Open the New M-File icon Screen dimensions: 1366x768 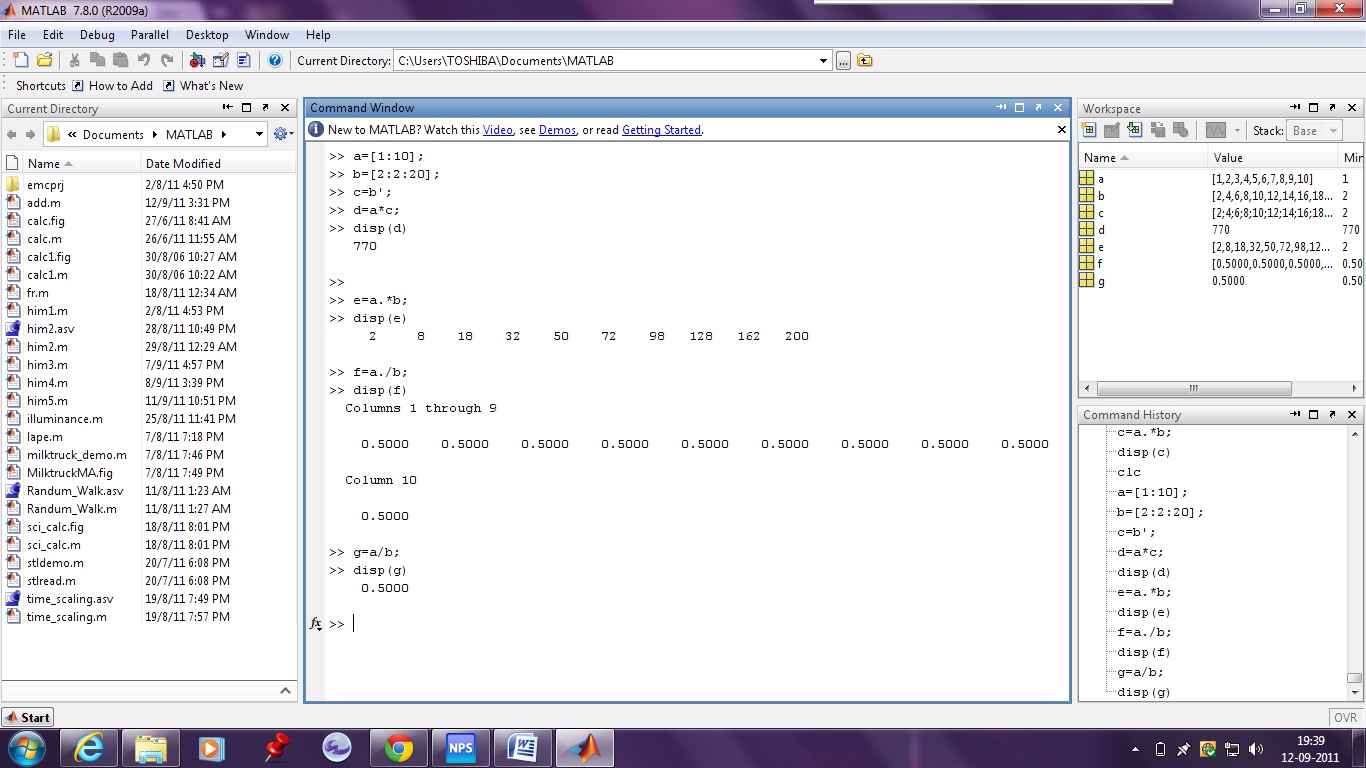click(x=19, y=60)
